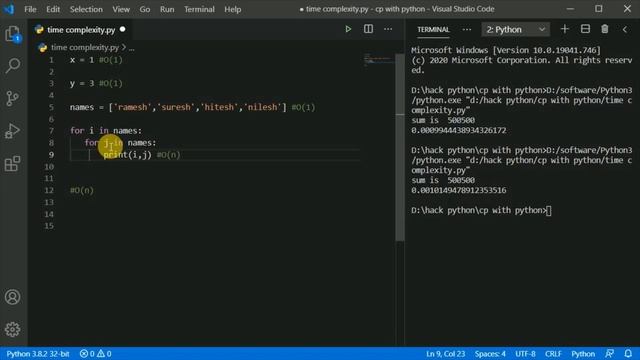Click the 'x = 1' assignment on line 1

point(82,60)
